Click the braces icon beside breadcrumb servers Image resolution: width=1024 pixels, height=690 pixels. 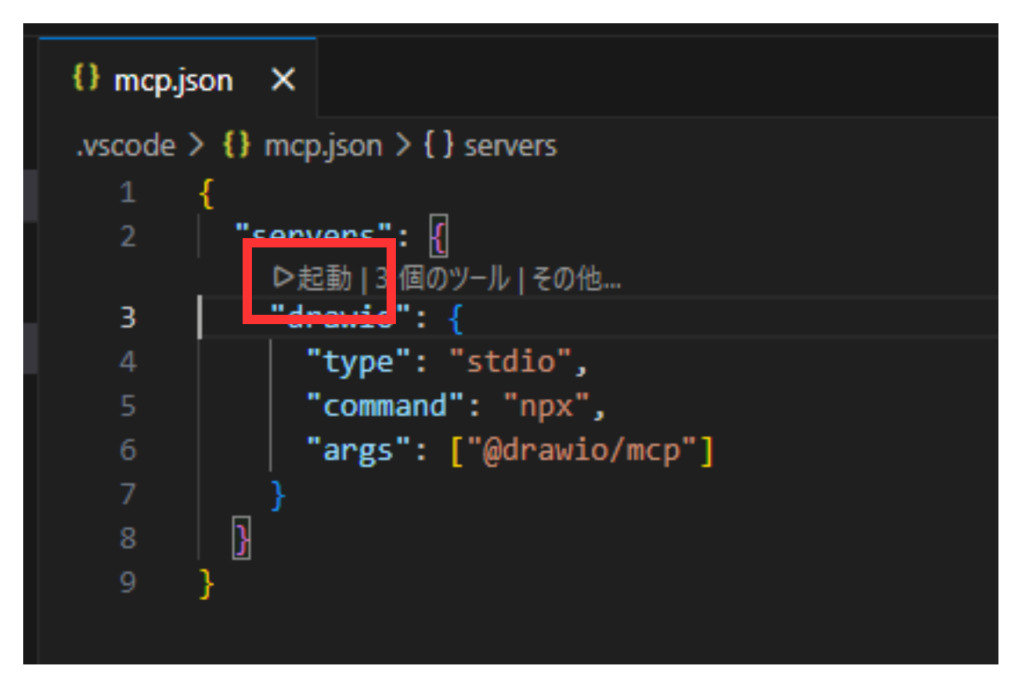[x=439, y=146]
